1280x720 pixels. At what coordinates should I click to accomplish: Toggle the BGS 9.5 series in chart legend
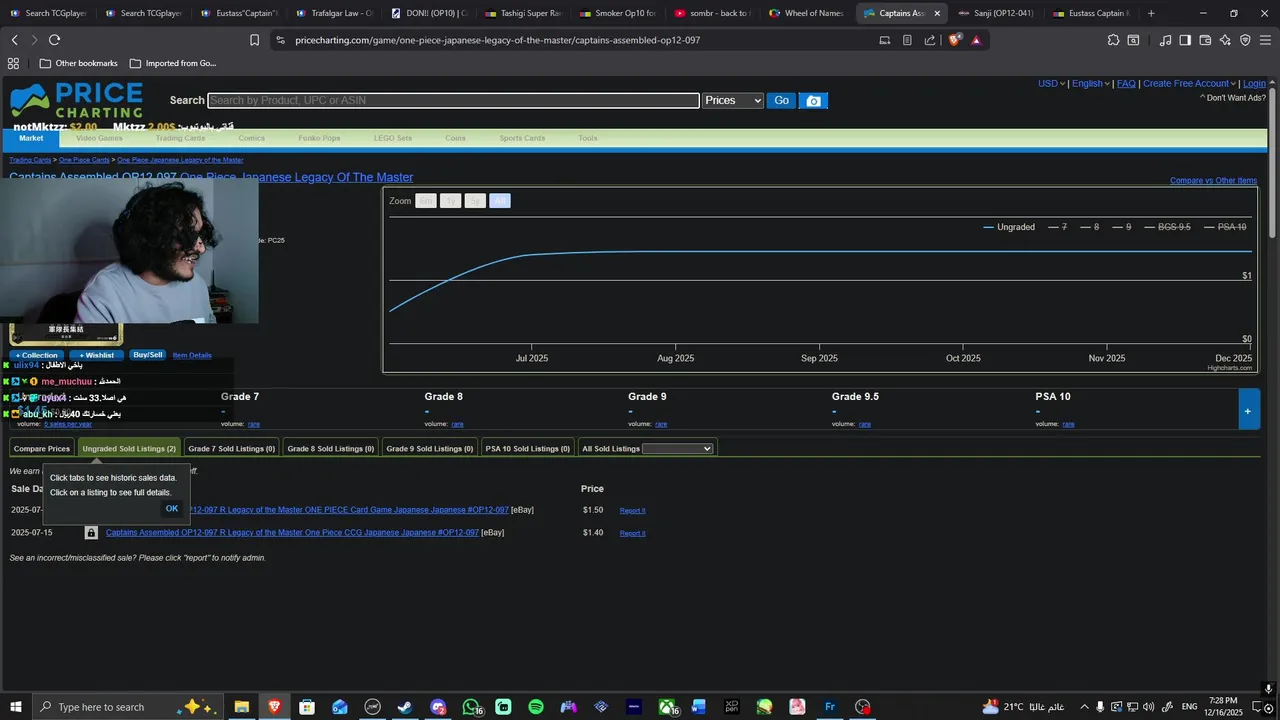coord(1167,227)
